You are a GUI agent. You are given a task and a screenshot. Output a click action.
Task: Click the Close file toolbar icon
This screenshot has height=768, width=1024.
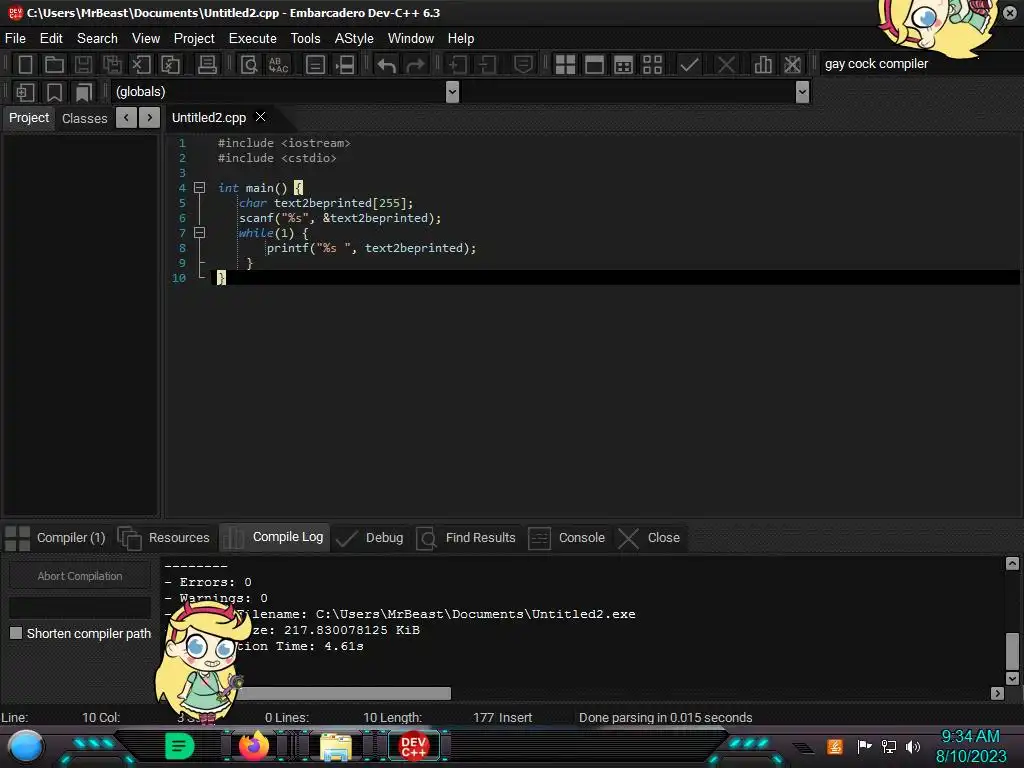tap(141, 65)
